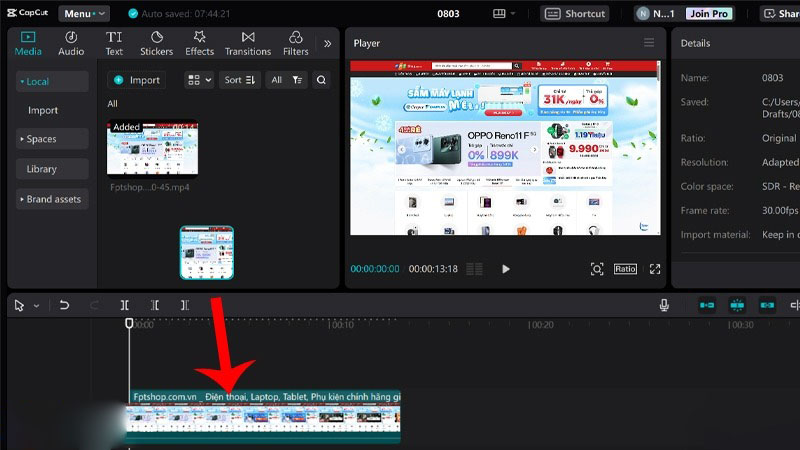Open the Transitions tab
This screenshot has width=800, height=450.
pos(248,43)
